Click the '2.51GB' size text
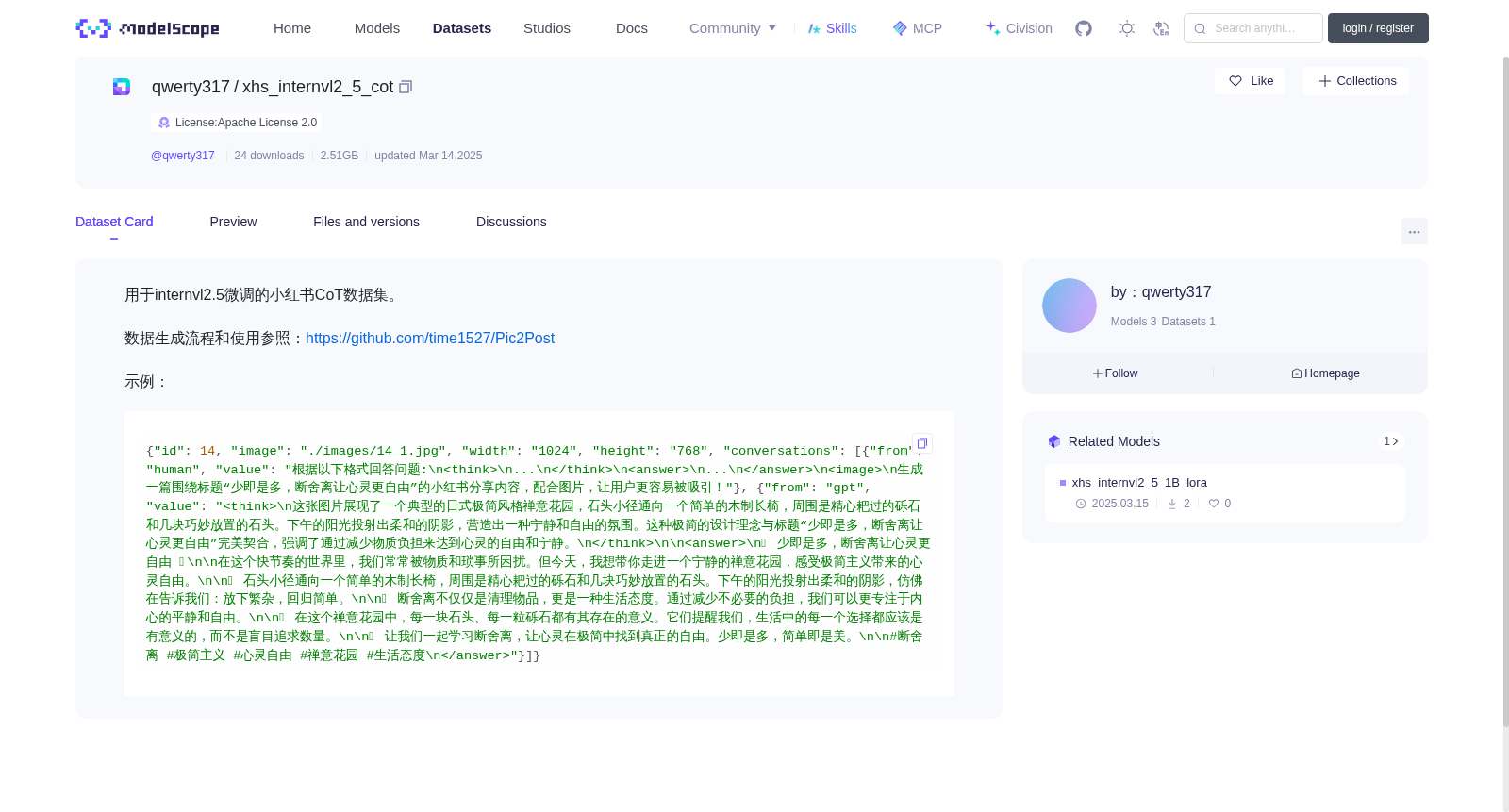Screen dimensions: 1509x812 340,156
